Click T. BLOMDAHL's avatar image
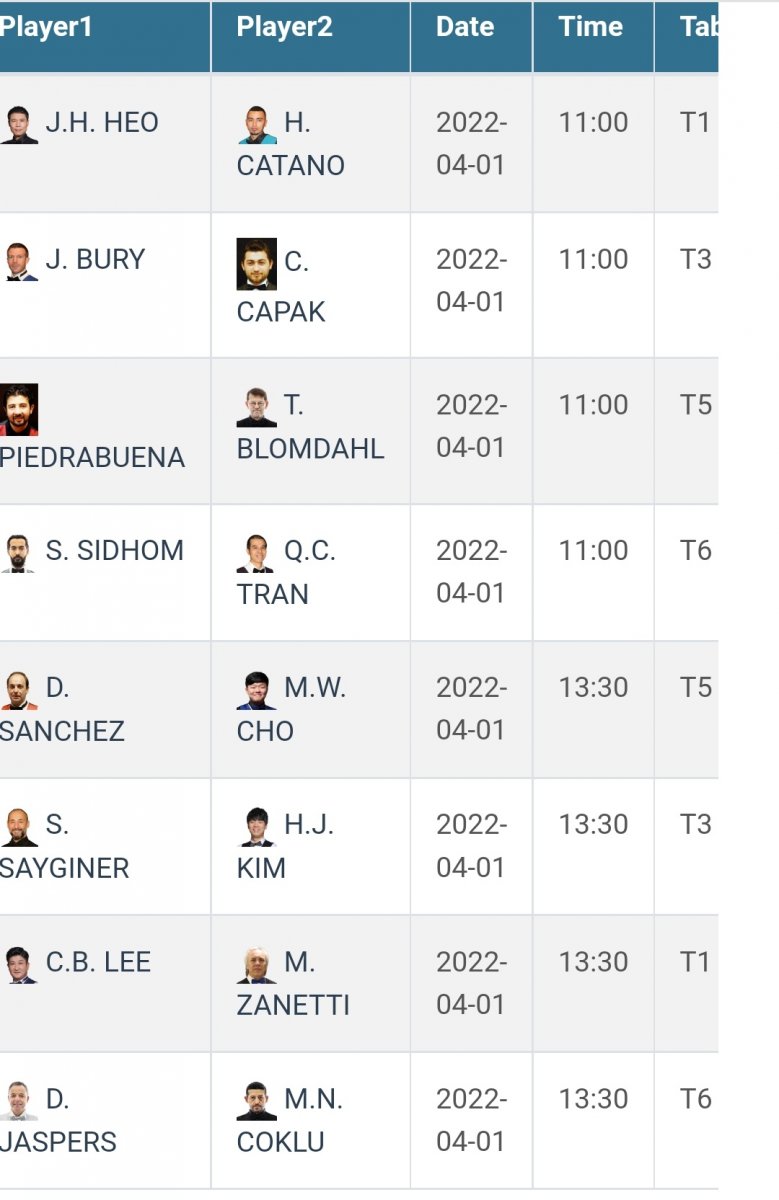This screenshot has height=1200, width=779. coord(257,407)
